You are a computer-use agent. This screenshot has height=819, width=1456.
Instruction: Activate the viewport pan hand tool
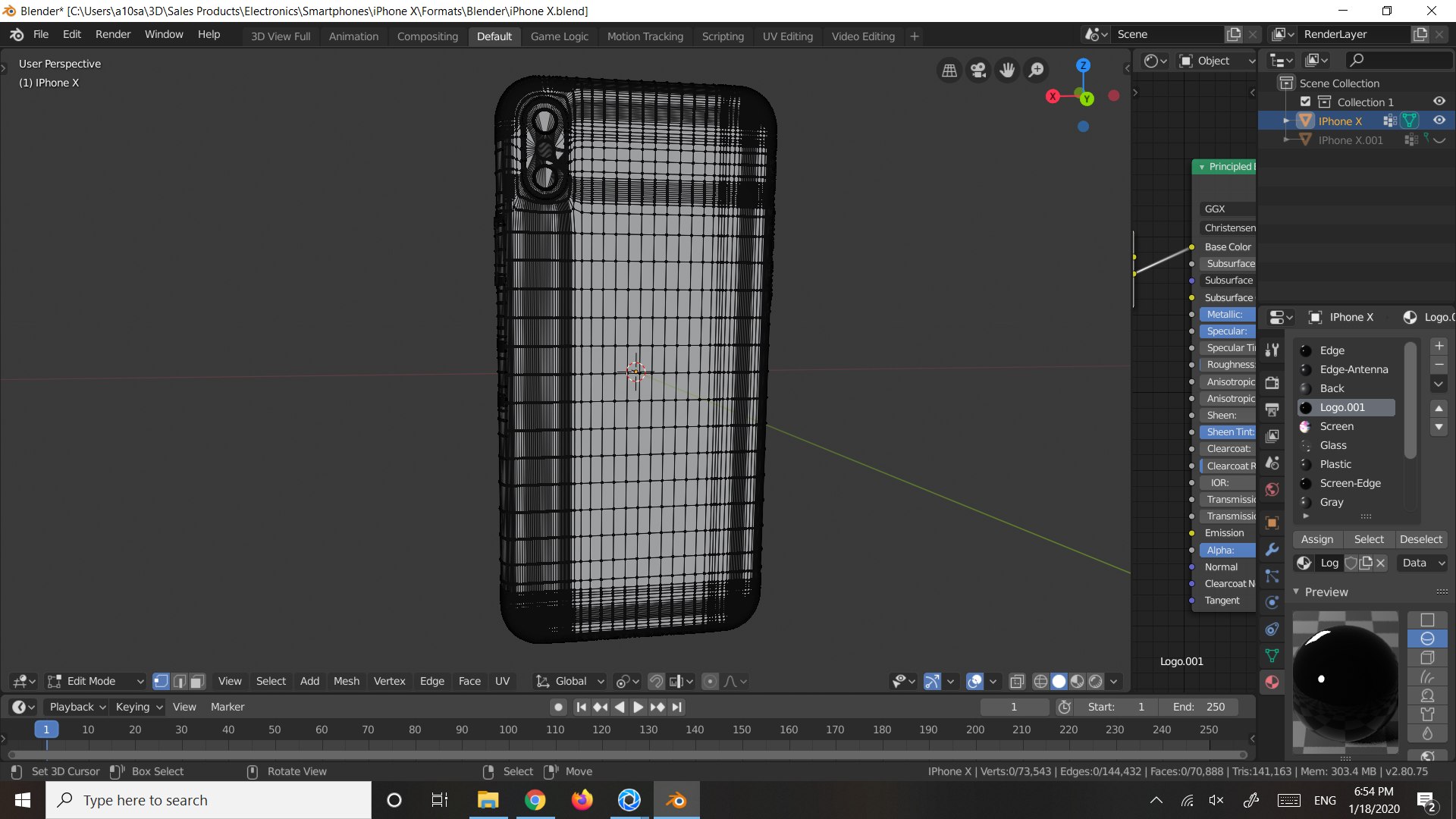[1007, 71]
